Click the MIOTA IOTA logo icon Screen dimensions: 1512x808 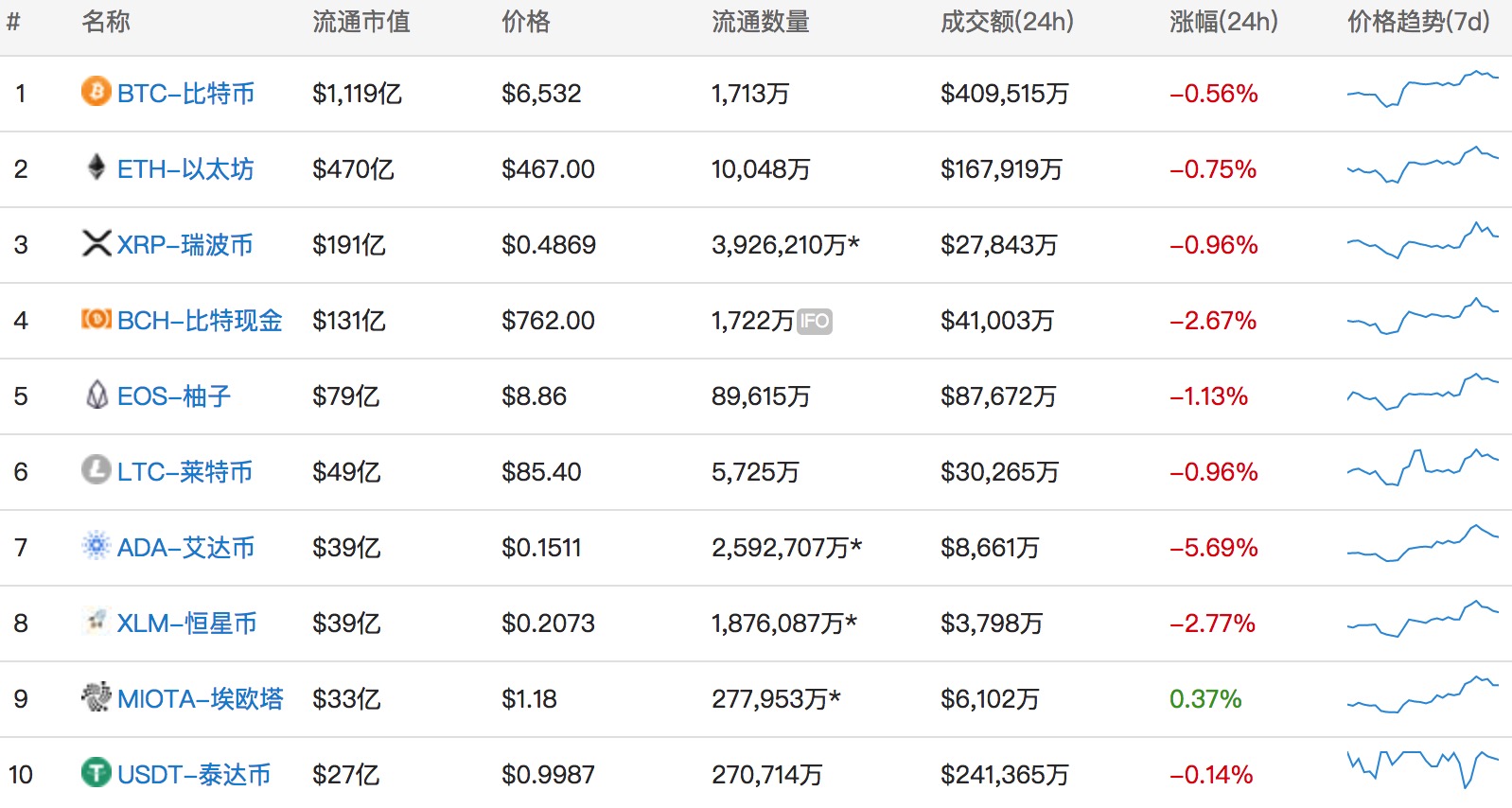(96, 696)
